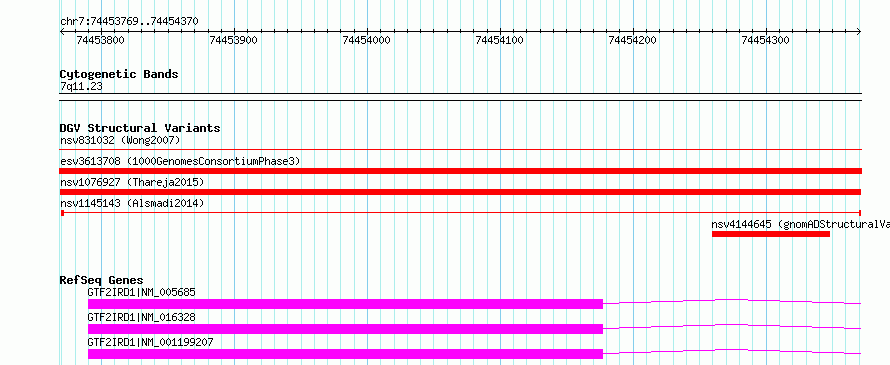Click the short red nsv4144645 variant bar
890x365 pixels.
click(771, 234)
